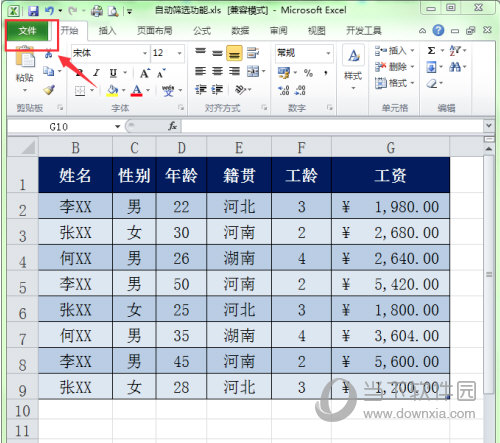The image size is (500, 443).
Task: Click the 插入 cells button
Action: tap(395, 51)
